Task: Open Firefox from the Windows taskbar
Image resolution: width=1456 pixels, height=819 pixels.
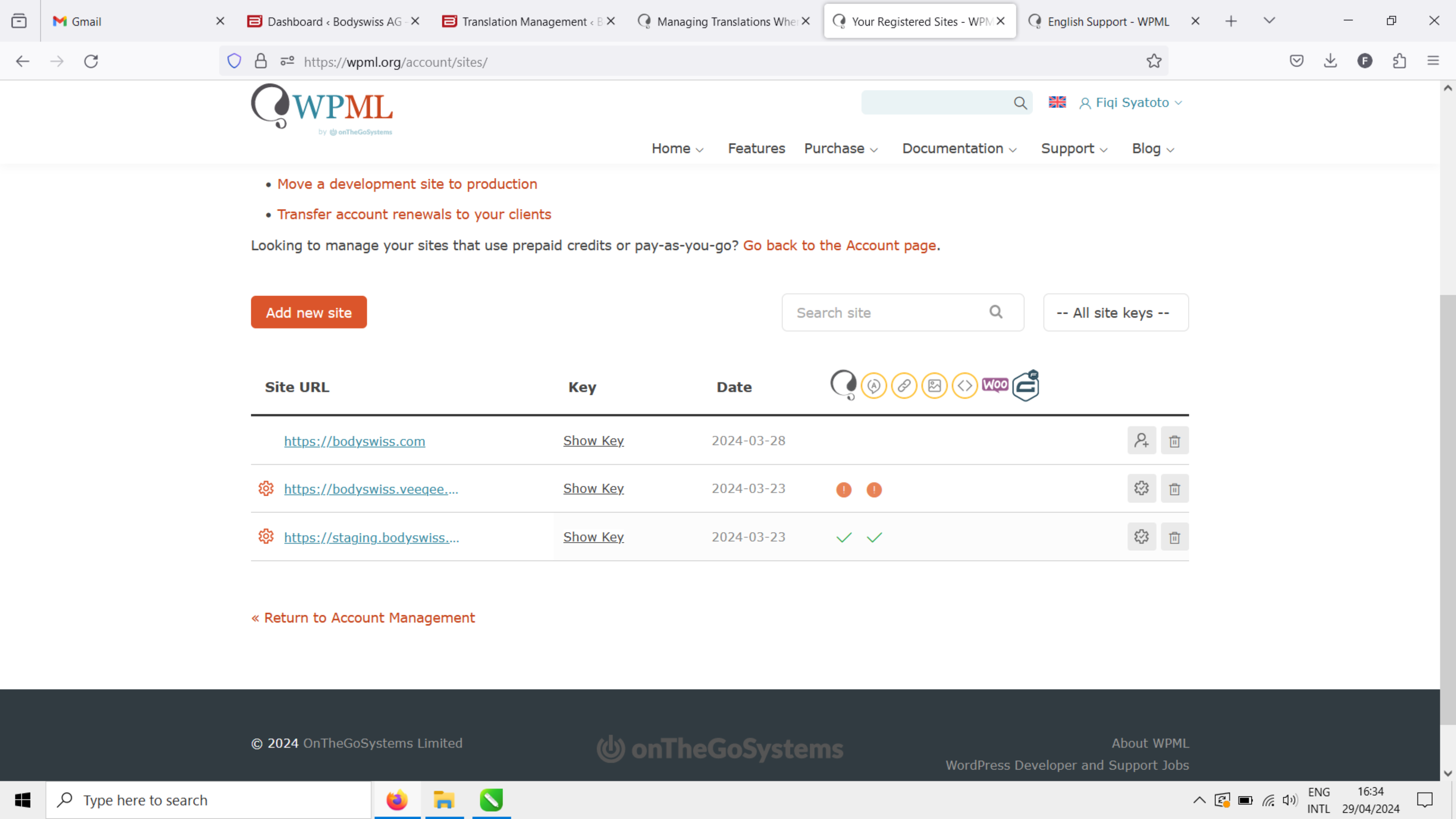Action: point(397,800)
